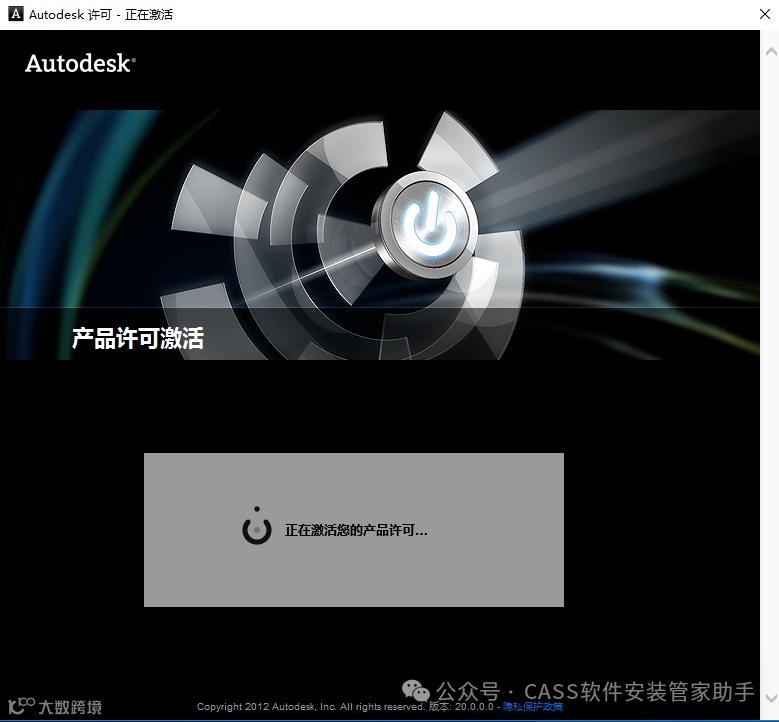
Task: Click the scrollbar up arrow
Action: click(771, 51)
